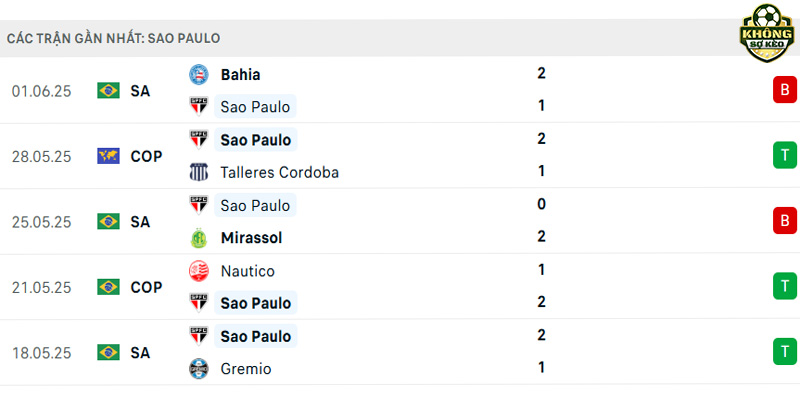Click the SA league label on 18.05.25
The width and height of the screenshot is (800, 400).
[140, 353]
